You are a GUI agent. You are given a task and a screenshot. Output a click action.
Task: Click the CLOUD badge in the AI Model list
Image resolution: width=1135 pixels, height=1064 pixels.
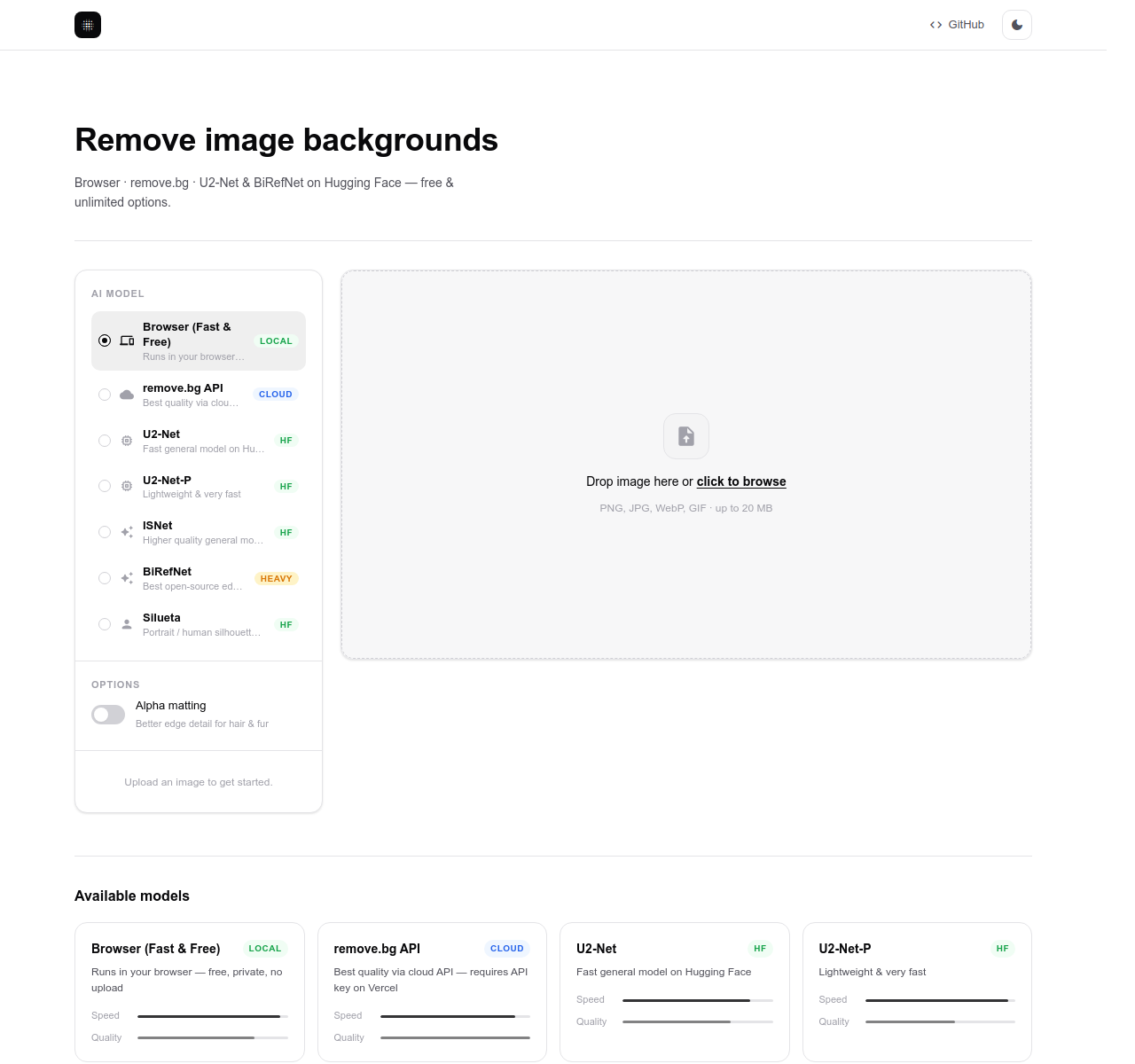tap(276, 395)
